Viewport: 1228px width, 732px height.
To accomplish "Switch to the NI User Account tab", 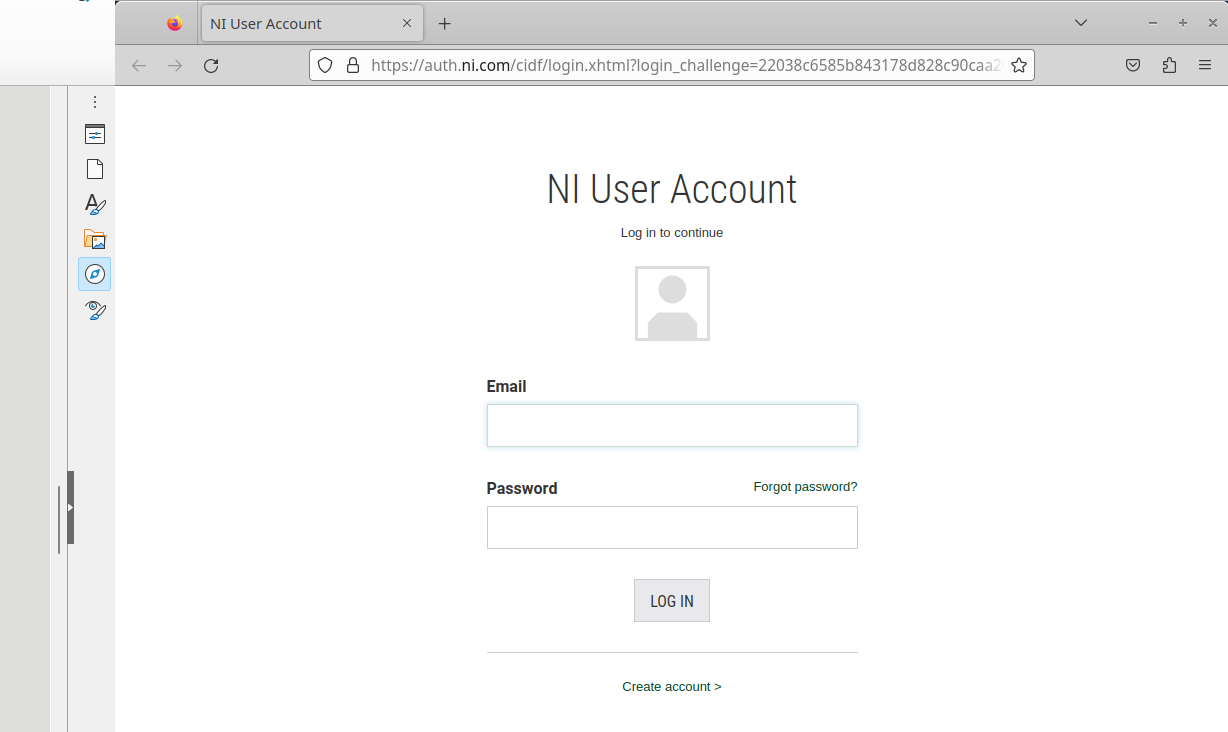I will tap(312, 23).
